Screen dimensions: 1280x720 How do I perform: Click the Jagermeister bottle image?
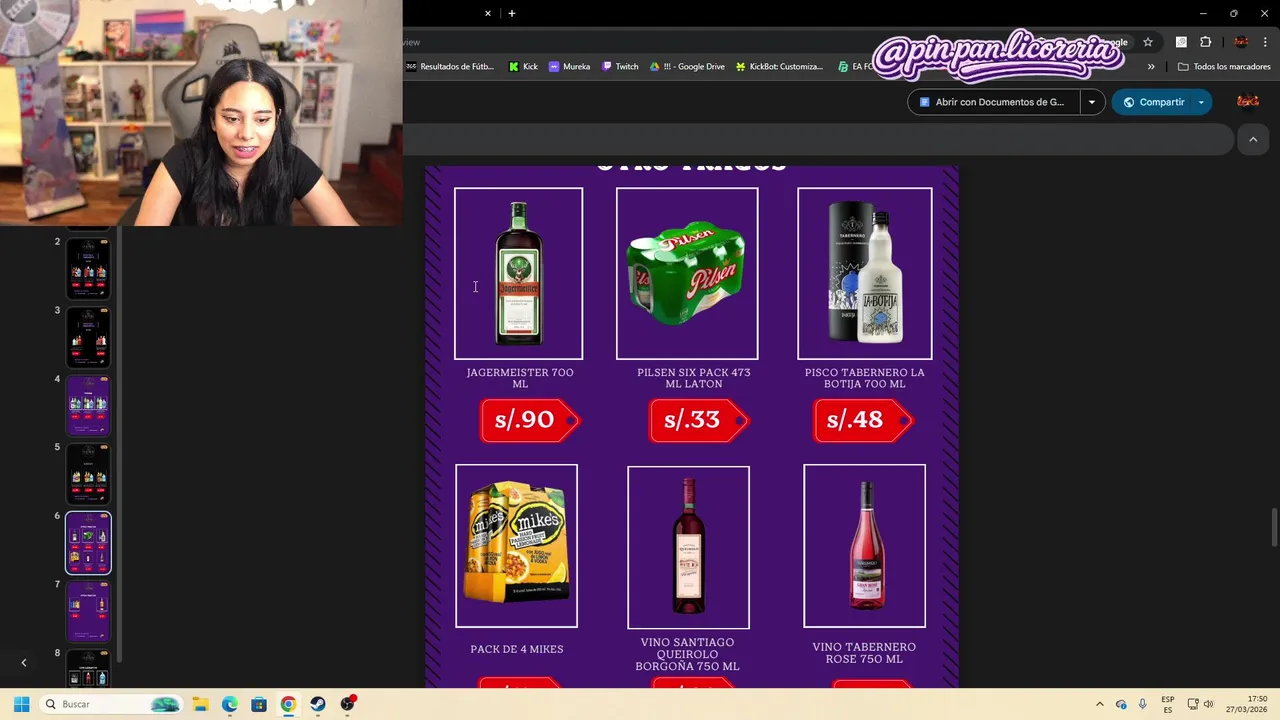click(x=518, y=273)
